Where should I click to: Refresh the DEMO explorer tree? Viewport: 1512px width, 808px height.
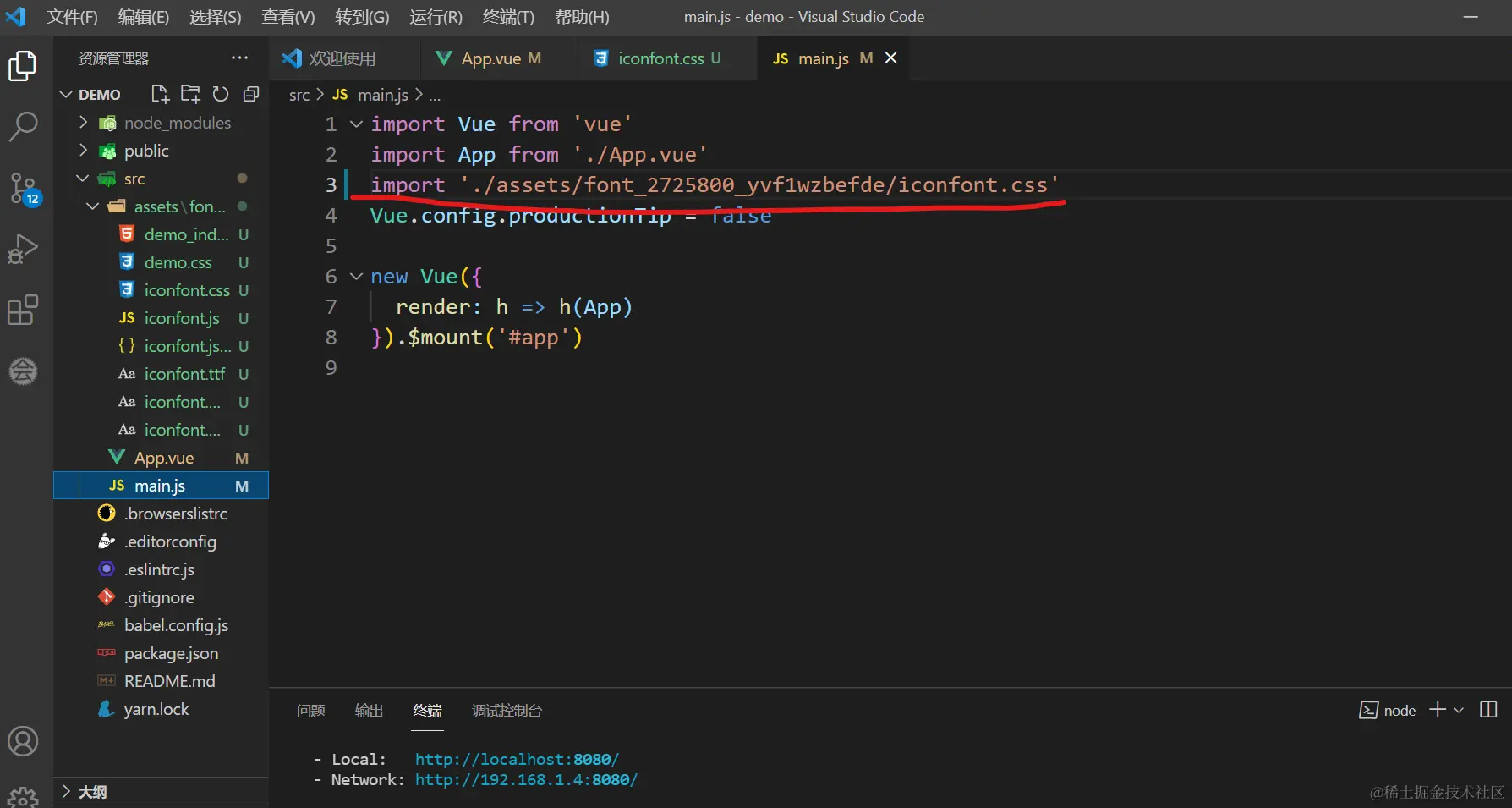pos(221,94)
